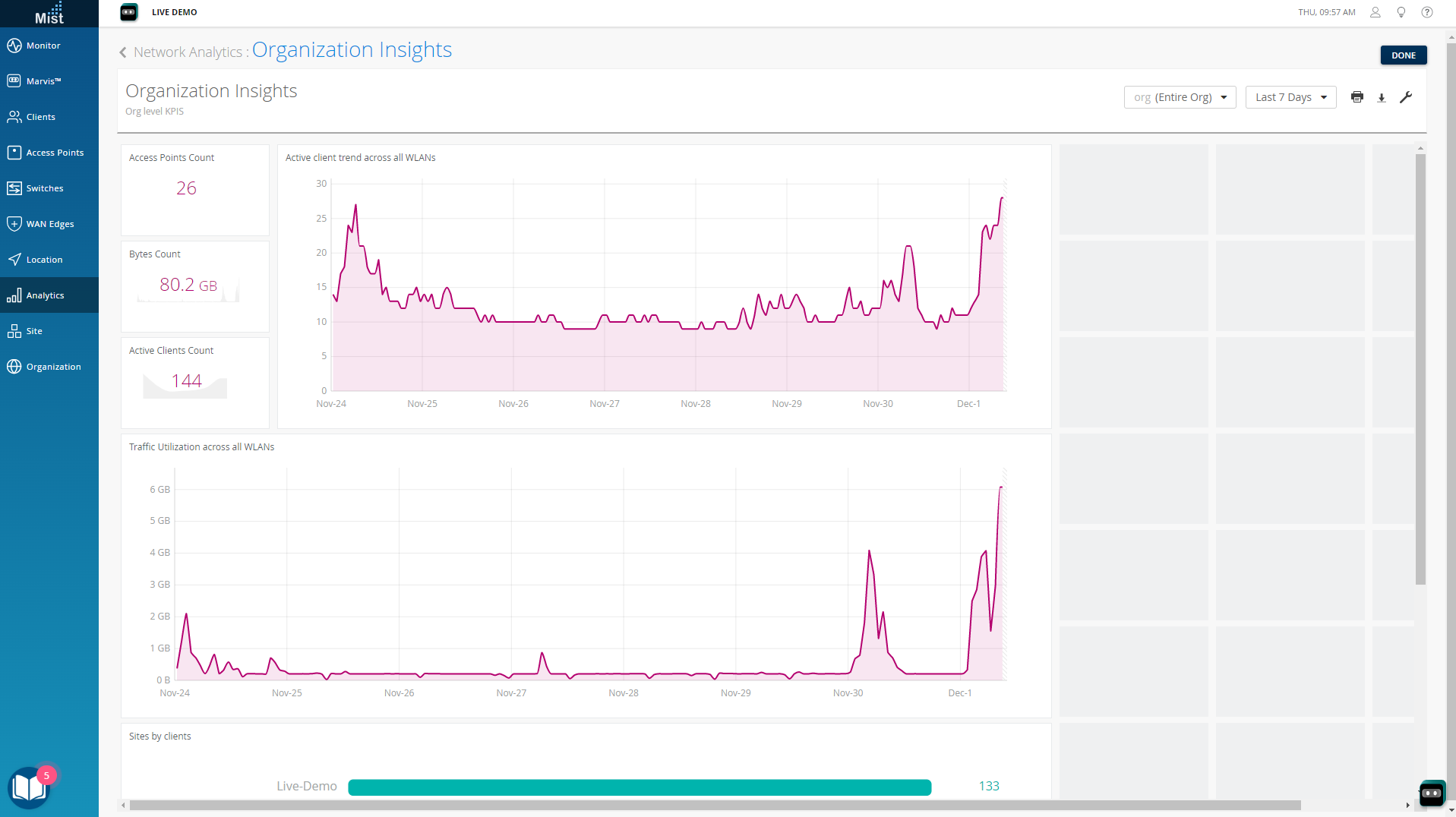Open Access Points in the sidebar
The width and height of the screenshot is (1456, 817).
(x=55, y=153)
